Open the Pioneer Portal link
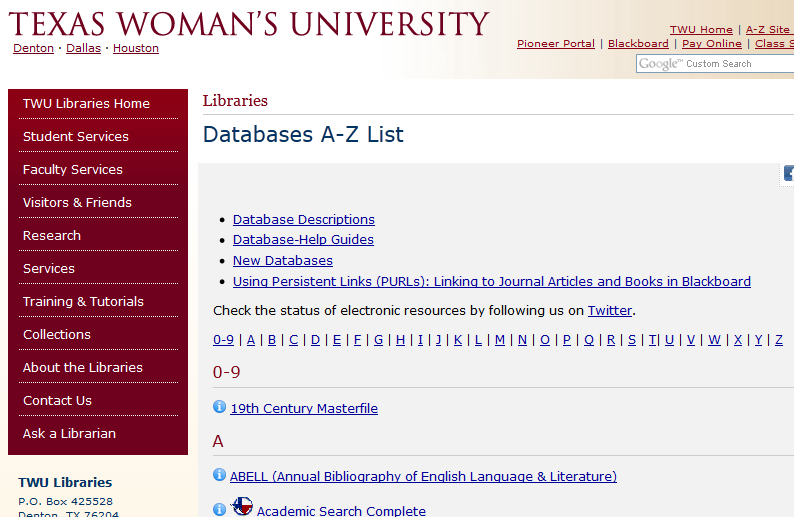Image resolution: width=794 pixels, height=517 pixels. 555,44
